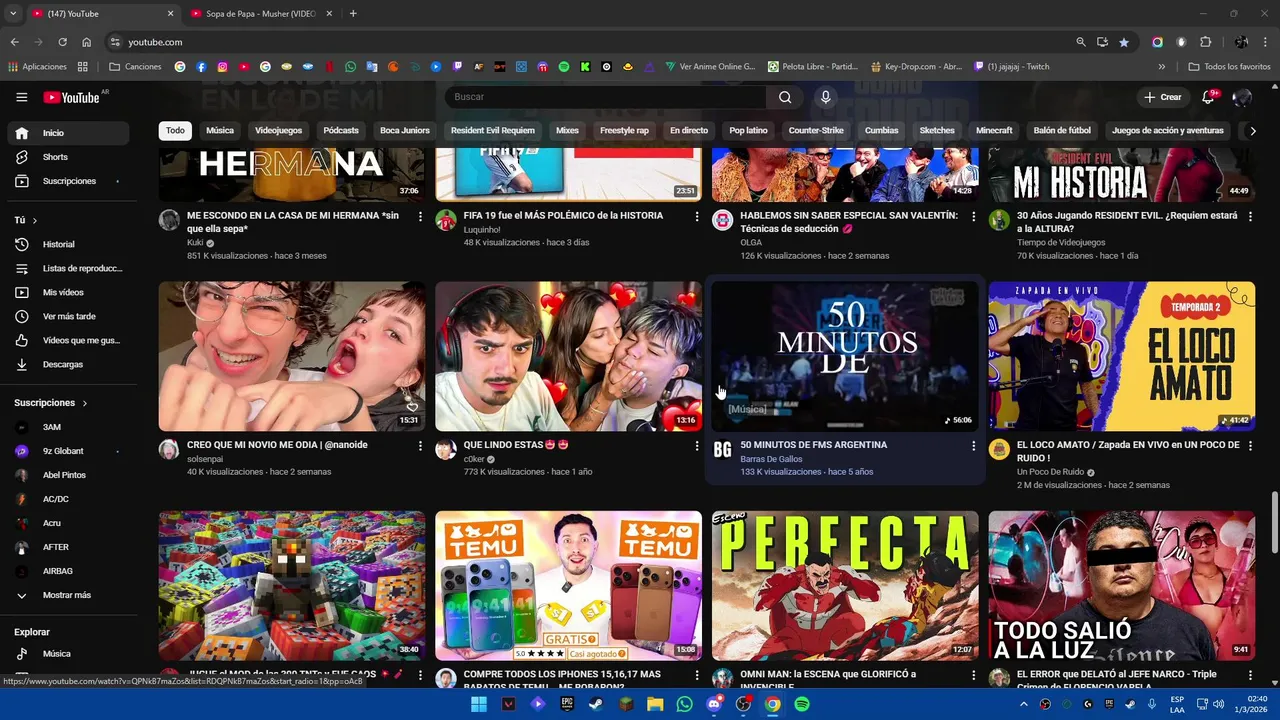Open options for EL LOCO AMATO video
The height and width of the screenshot is (720, 1280).
coord(1250,446)
